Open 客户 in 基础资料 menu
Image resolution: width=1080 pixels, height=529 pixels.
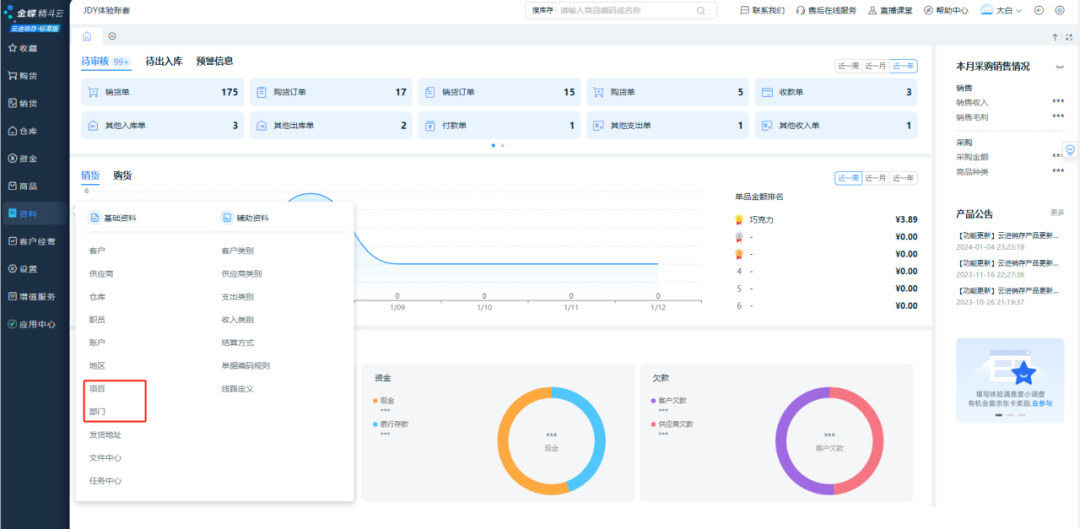click(97, 251)
